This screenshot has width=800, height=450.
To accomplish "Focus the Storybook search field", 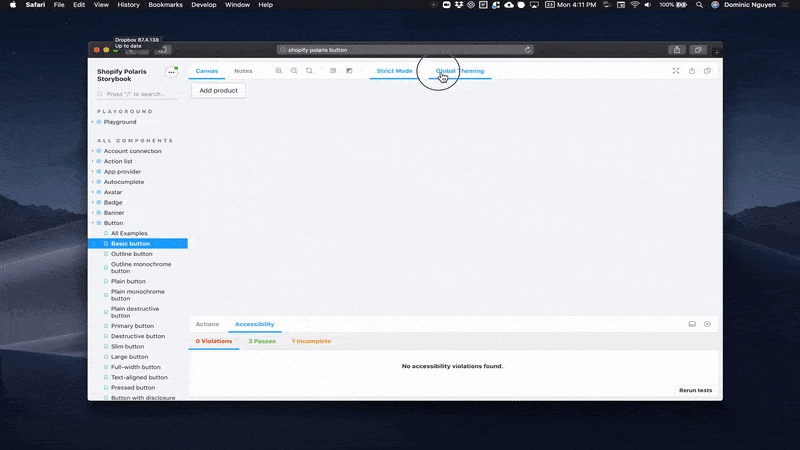I will pyautogui.click(x=138, y=94).
